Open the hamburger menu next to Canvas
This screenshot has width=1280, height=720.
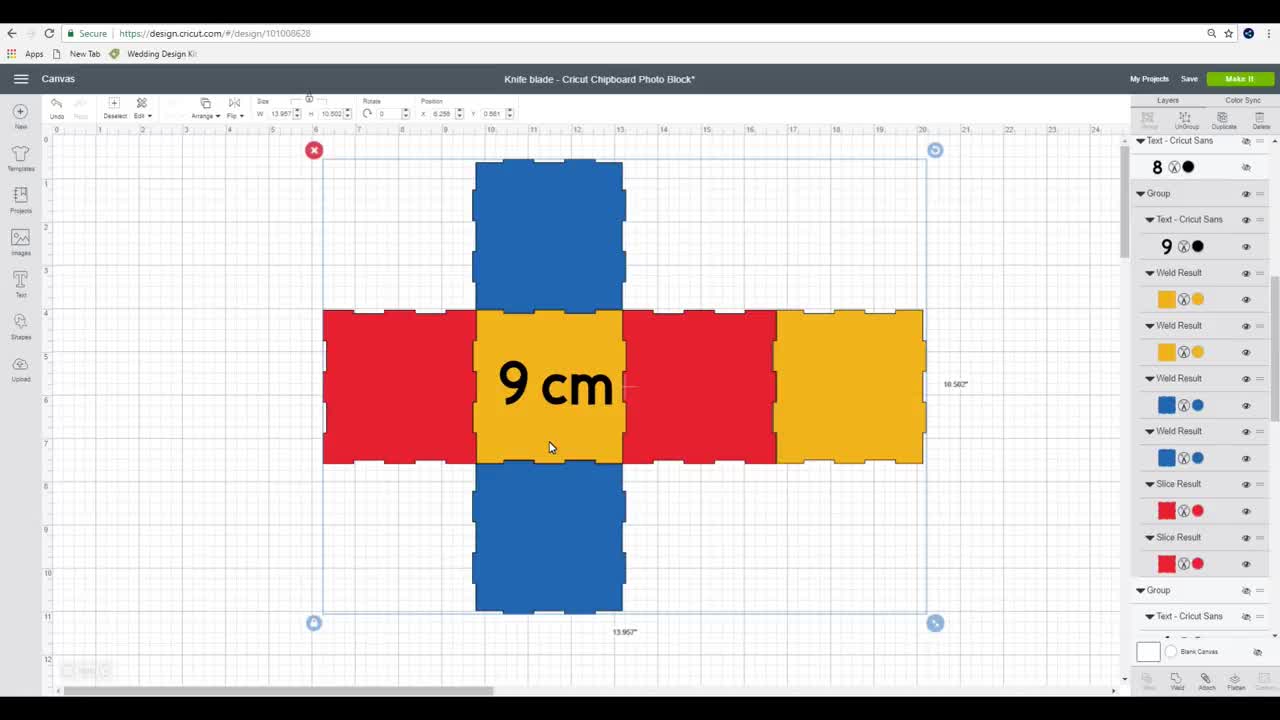click(21, 79)
